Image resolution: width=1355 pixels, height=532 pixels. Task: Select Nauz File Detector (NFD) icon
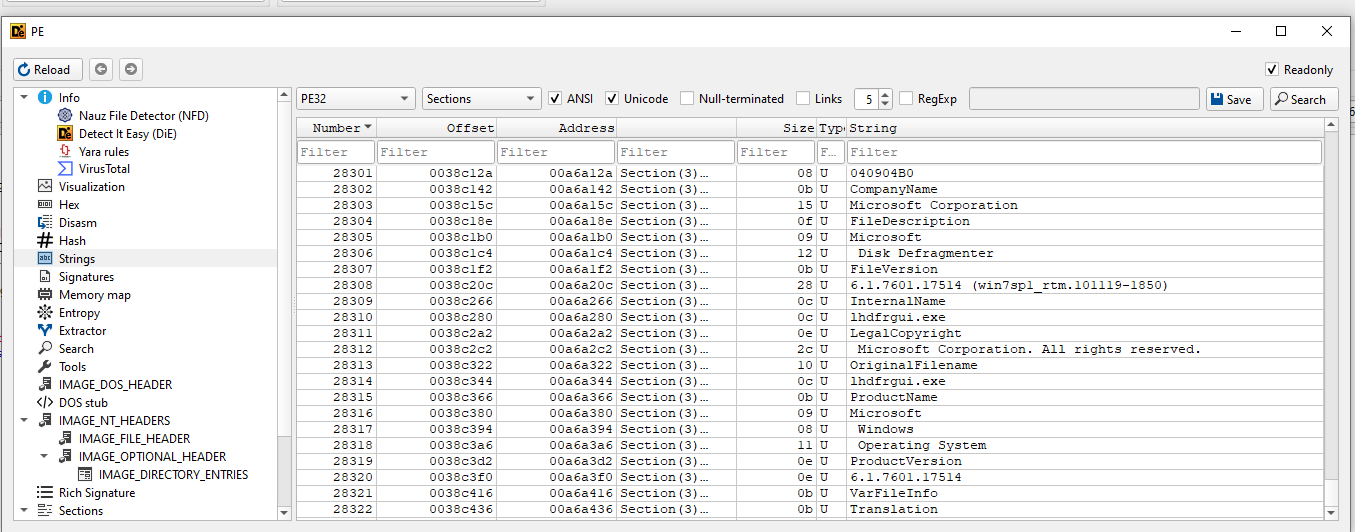(x=65, y=115)
